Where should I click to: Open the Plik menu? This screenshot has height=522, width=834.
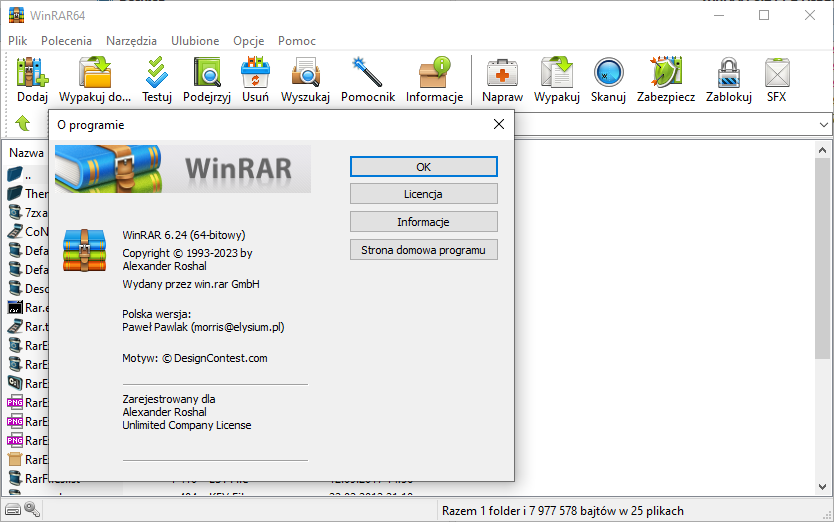pyautogui.click(x=18, y=41)
